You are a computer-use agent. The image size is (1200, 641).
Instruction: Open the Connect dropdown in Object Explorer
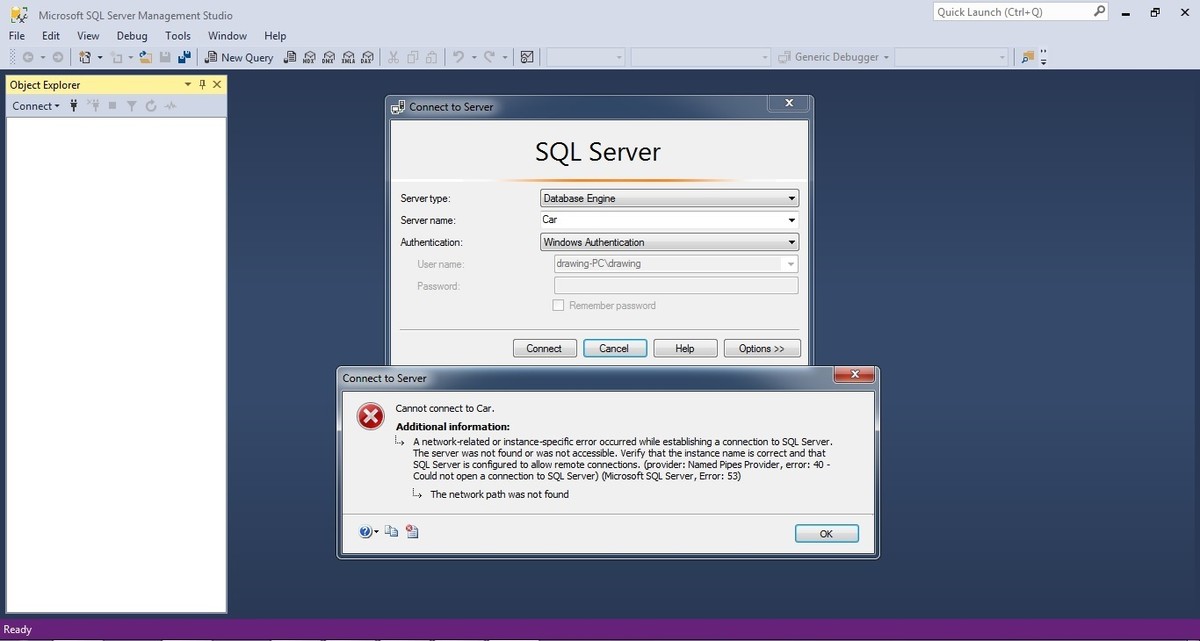pyautogui.click(x=36, y=106)
